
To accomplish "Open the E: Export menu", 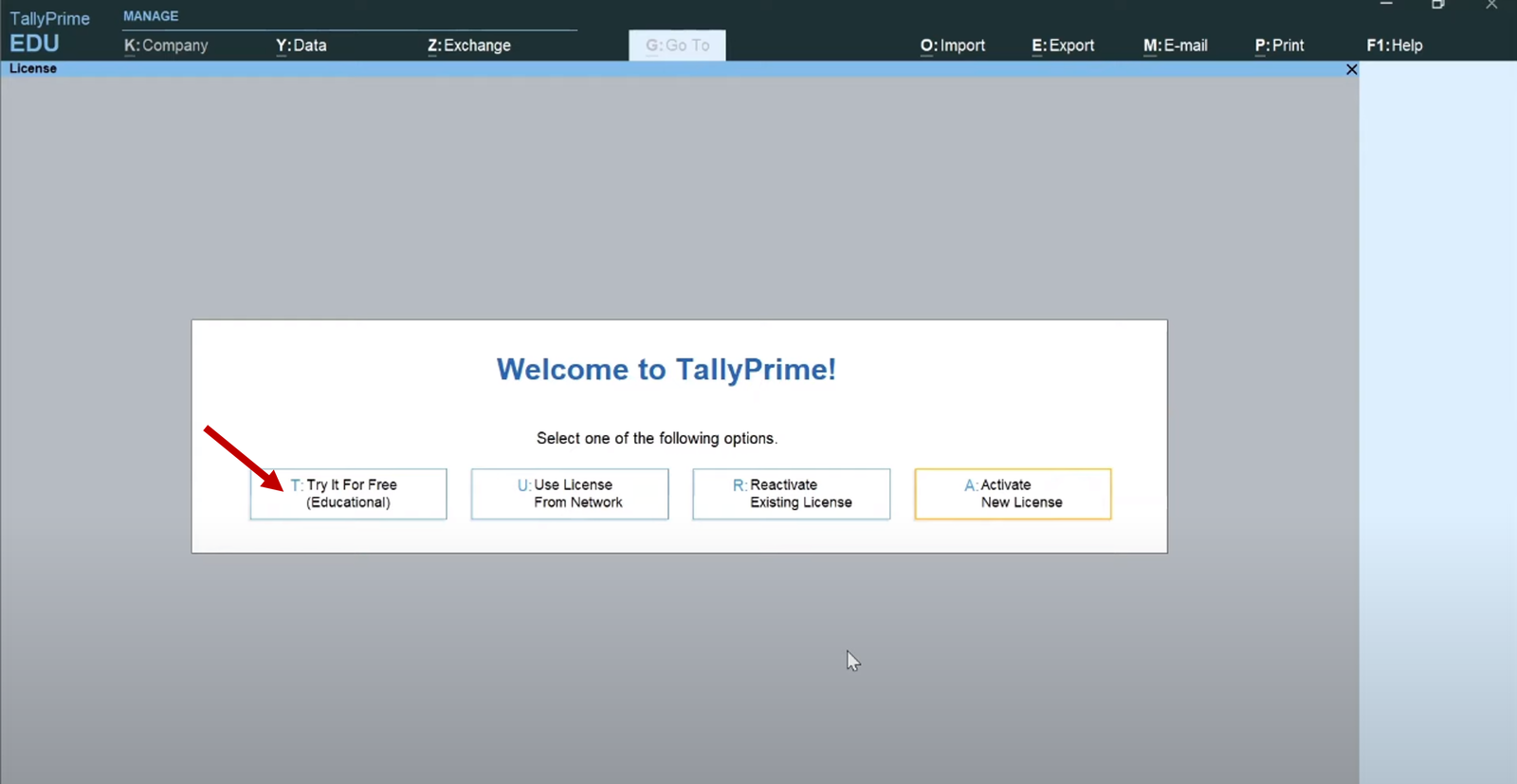I will 1063,46.
